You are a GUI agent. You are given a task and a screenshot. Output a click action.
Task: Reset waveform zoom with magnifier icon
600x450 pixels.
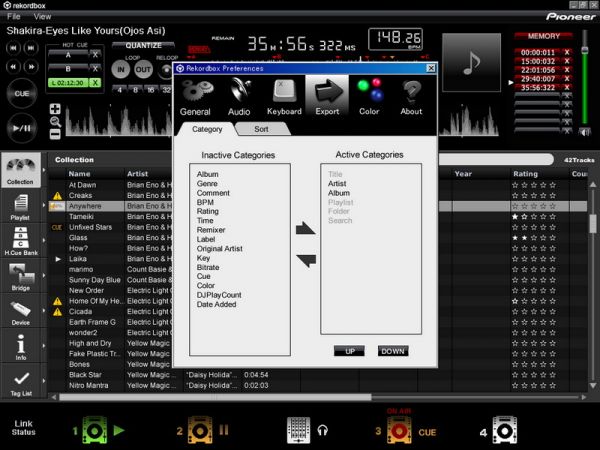pyautogui.click(x=55, y=122)
